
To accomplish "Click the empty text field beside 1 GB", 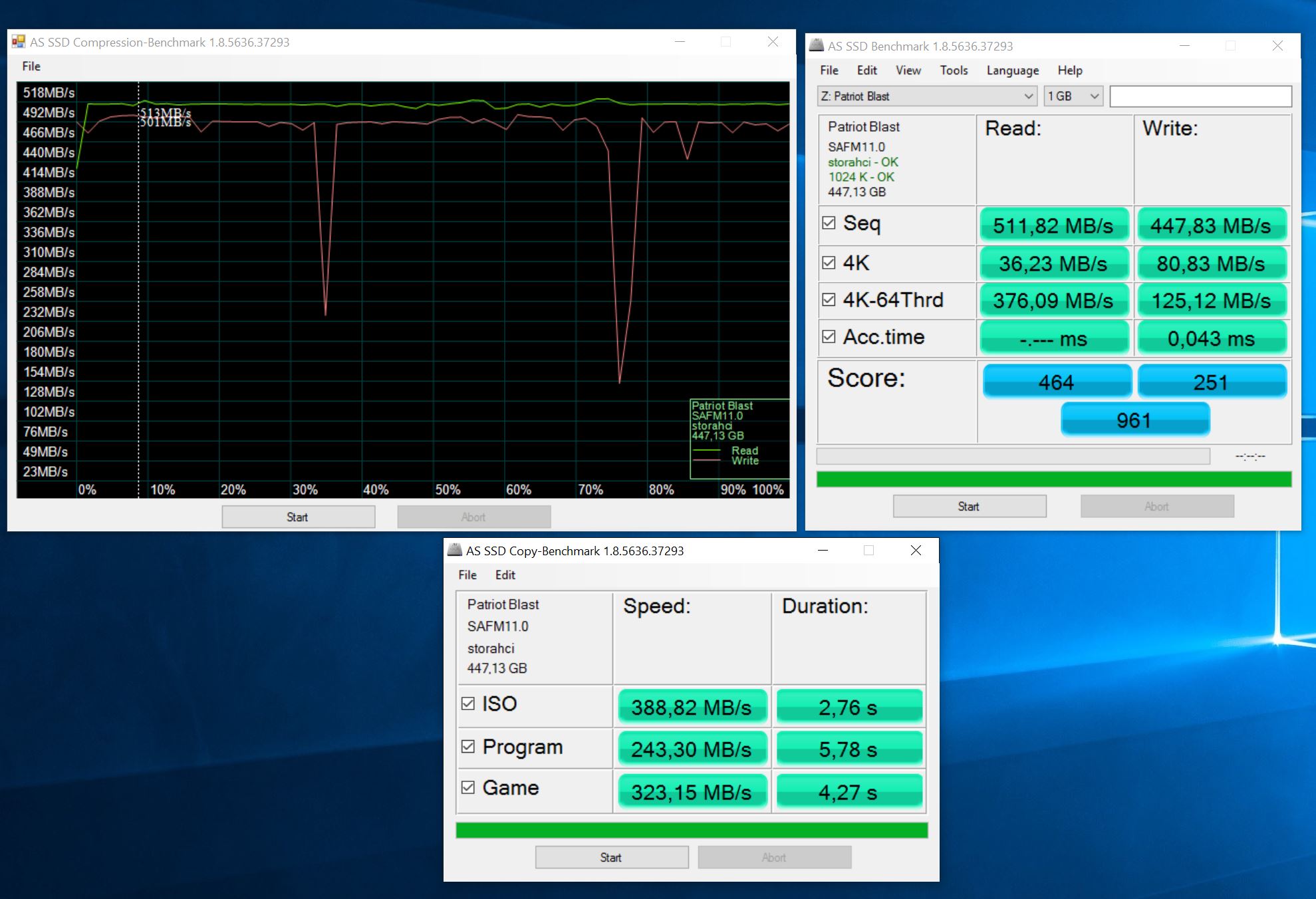I will click(x=1201, y=96).
